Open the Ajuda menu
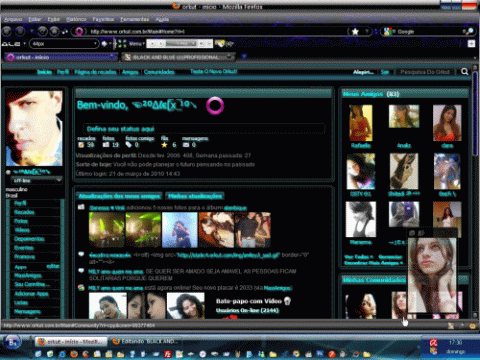Viewport: 480px width, 360px height. [162, 19]
